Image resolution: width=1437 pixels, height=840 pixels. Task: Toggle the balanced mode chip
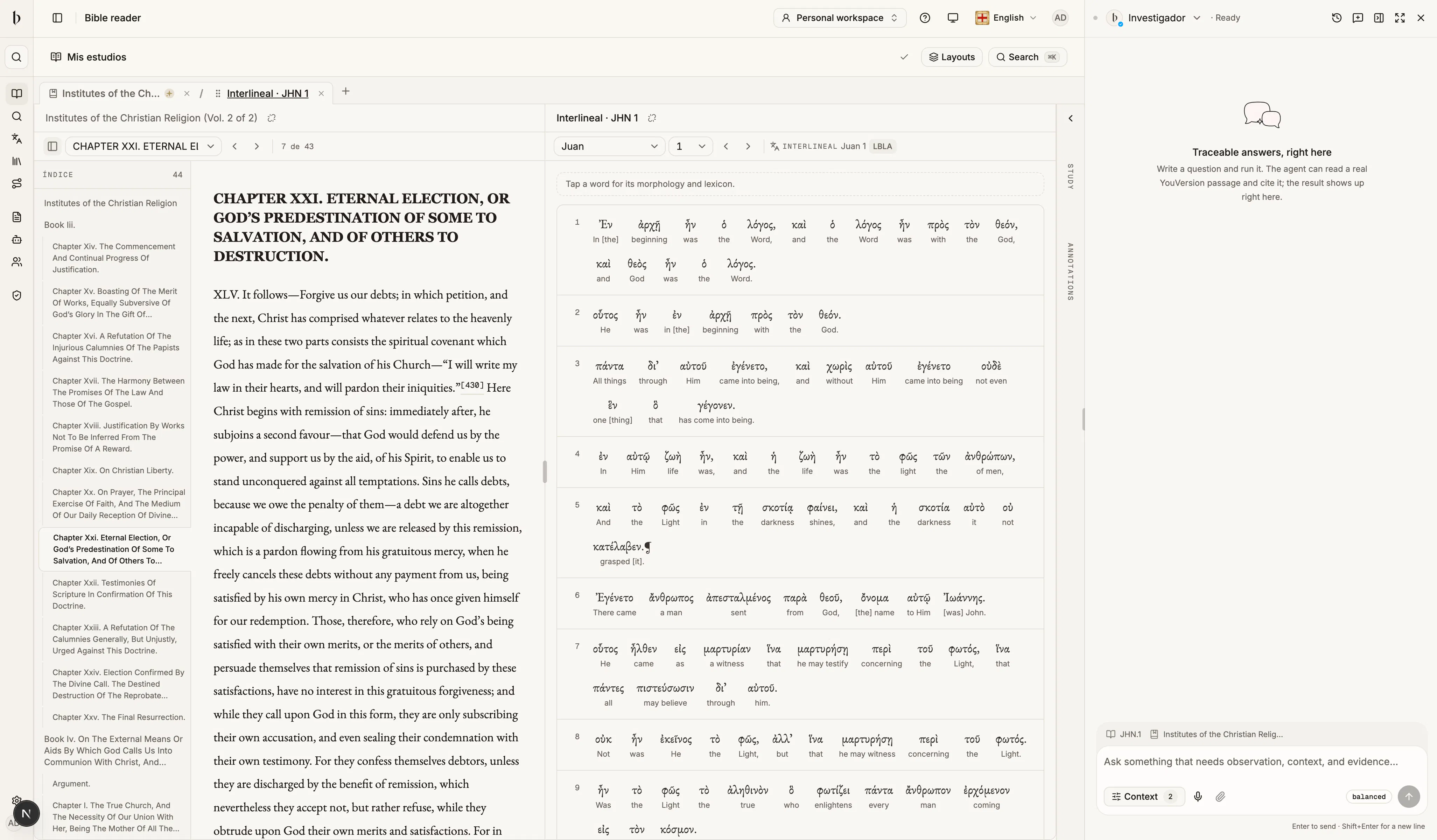pos(1368,797)
